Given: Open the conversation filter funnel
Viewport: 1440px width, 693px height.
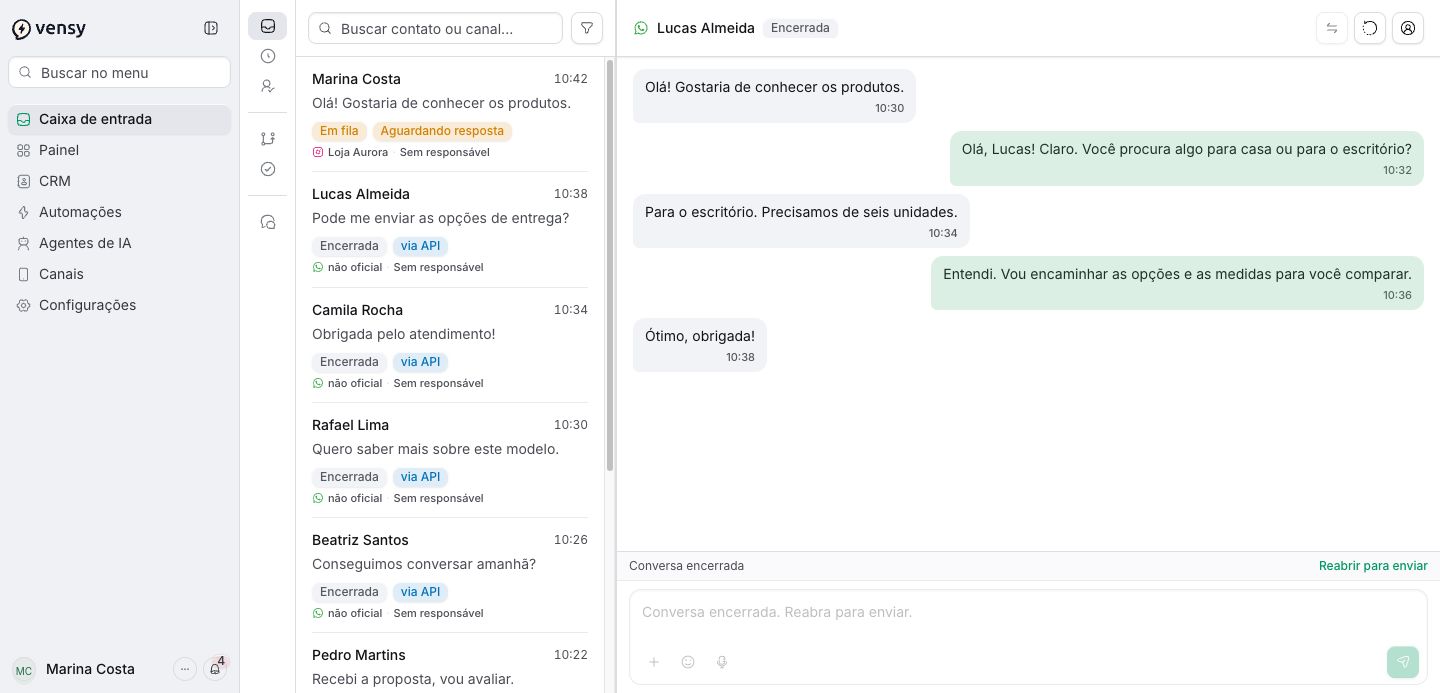Looking at the screenshot, I should point(587,28).
